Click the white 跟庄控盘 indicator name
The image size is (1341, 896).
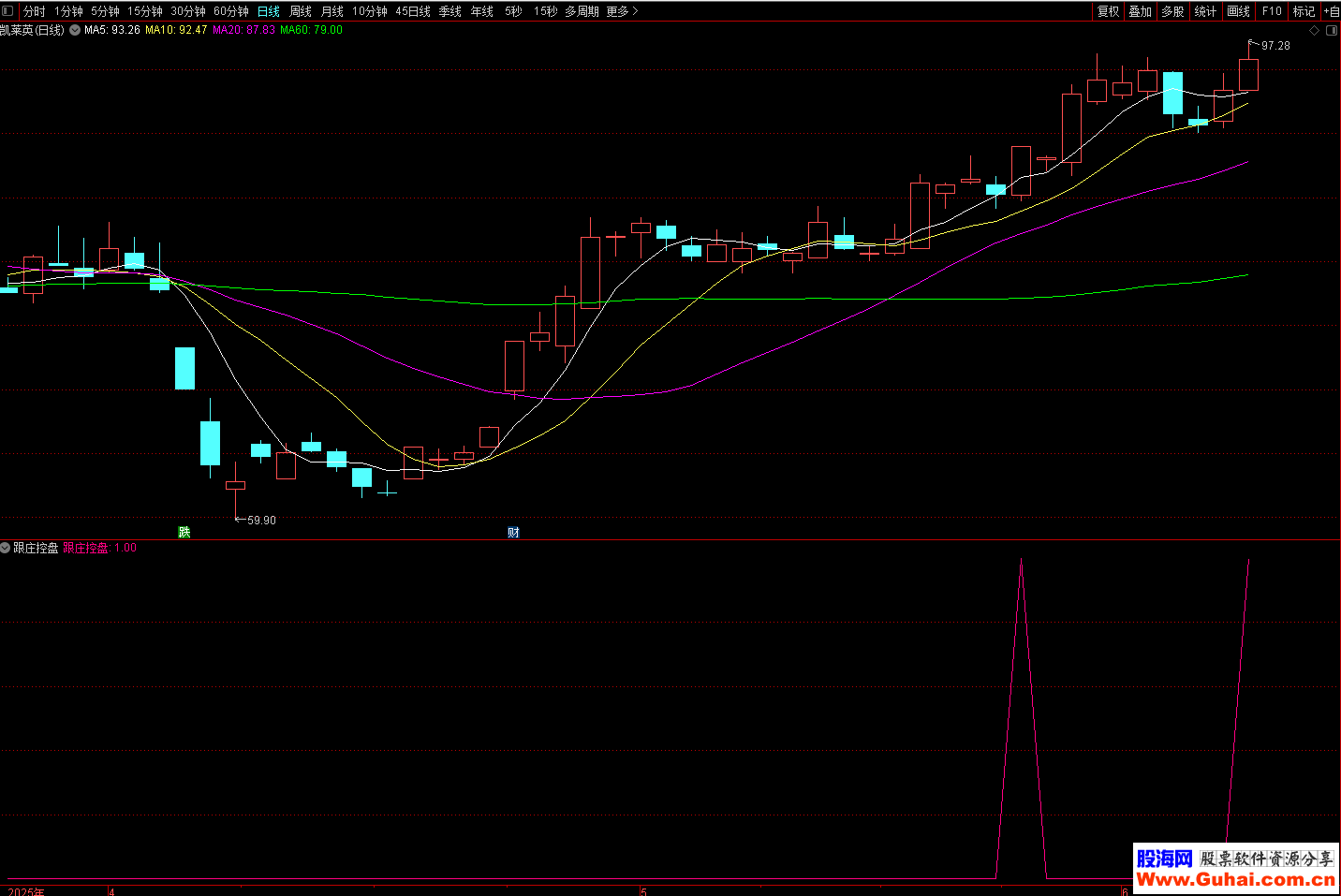(x=36, y=548)
